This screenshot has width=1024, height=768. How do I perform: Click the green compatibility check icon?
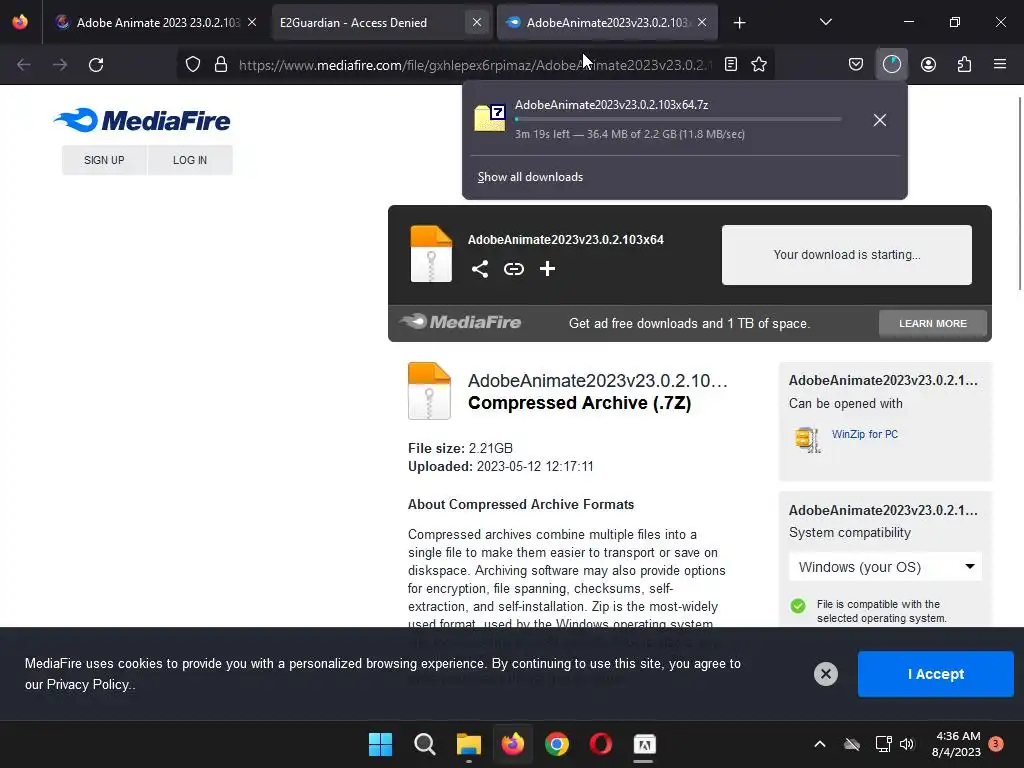(x=798, y=605)
